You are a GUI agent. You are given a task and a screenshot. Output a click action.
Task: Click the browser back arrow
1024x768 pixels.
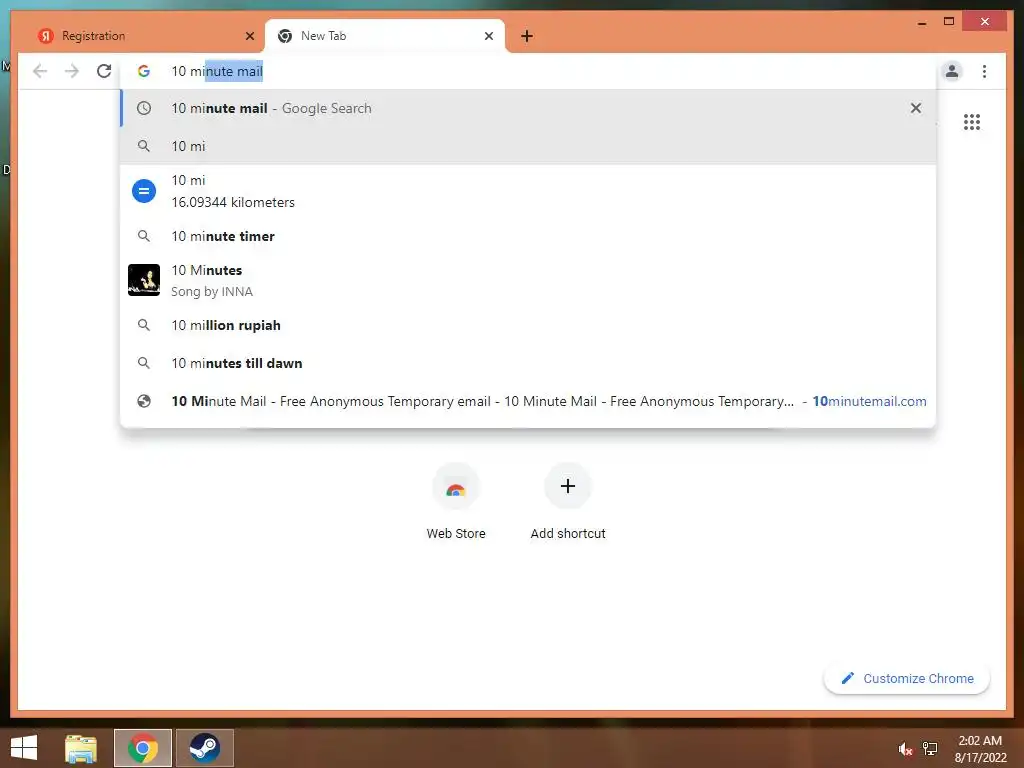coord(40,71)
